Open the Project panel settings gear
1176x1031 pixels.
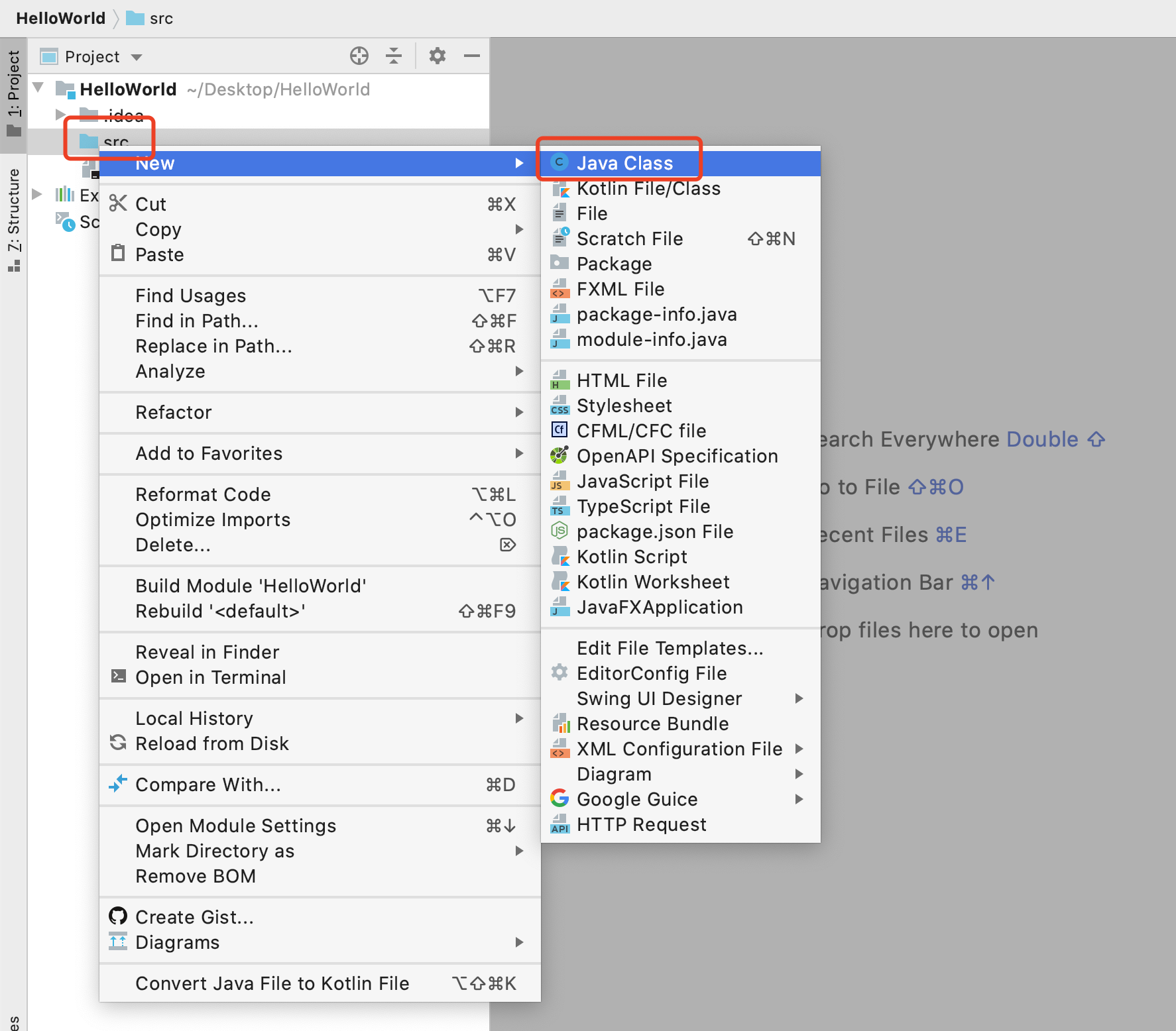437,56
